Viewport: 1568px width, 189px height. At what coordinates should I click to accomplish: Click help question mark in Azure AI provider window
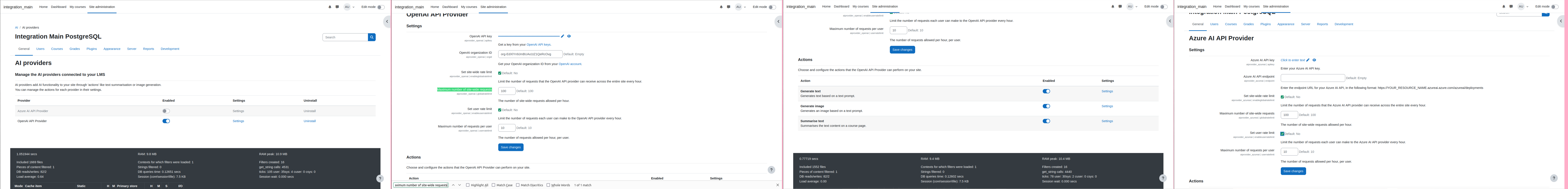pyautogui.click(x=1554, y=178)
